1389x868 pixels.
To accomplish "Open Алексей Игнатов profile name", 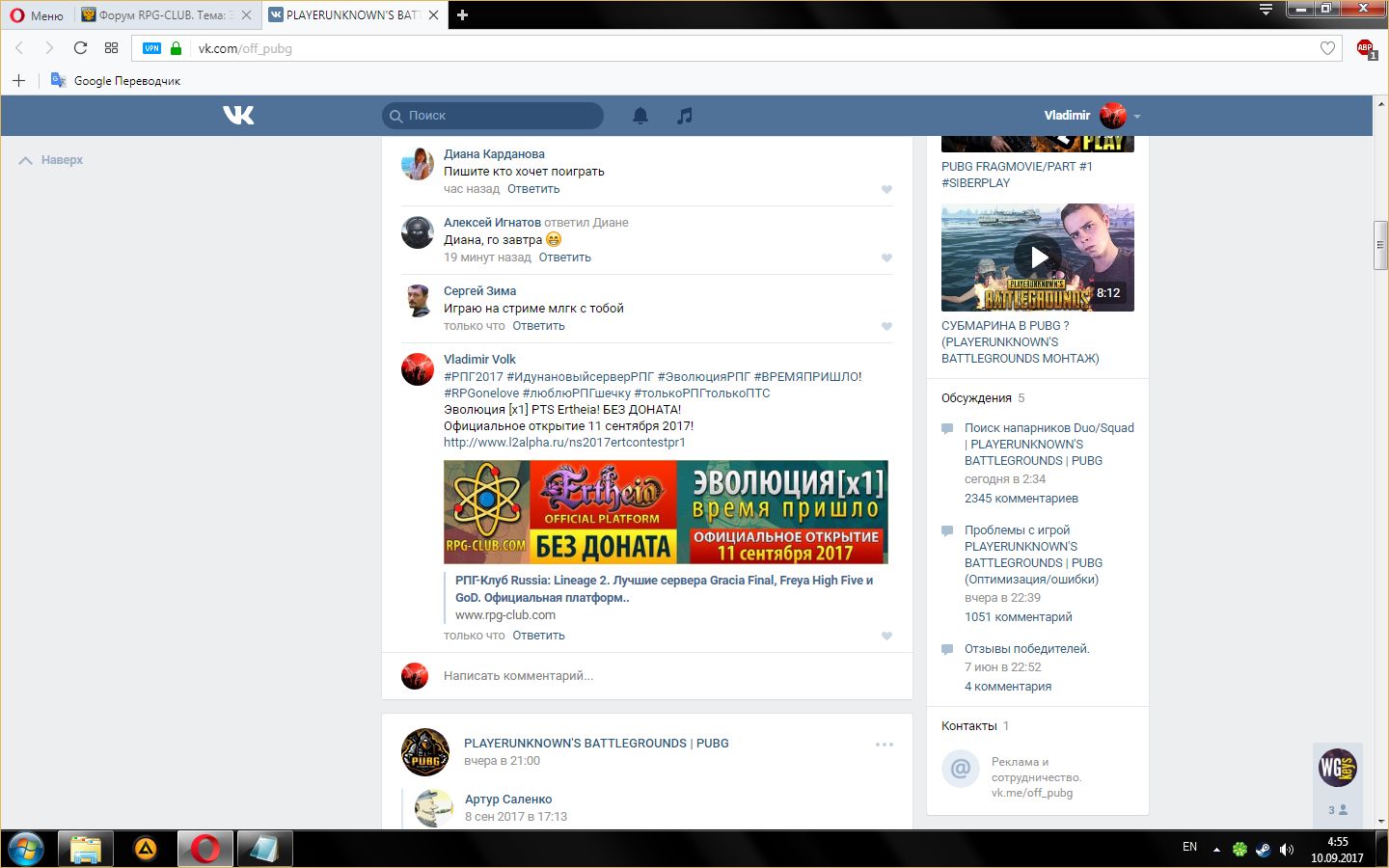I will pos(492,223).
